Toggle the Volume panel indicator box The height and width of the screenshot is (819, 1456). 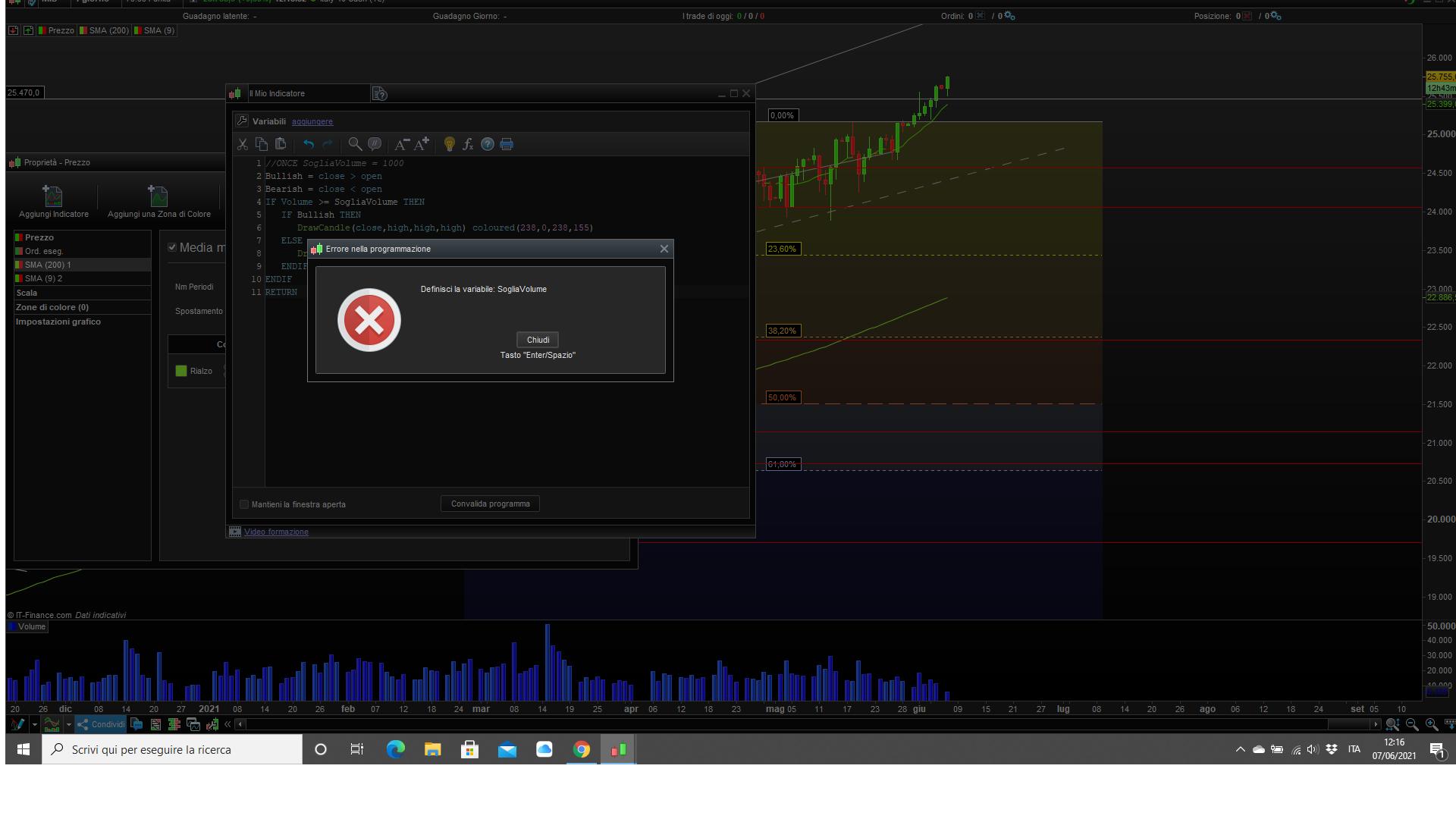point(12,627)
